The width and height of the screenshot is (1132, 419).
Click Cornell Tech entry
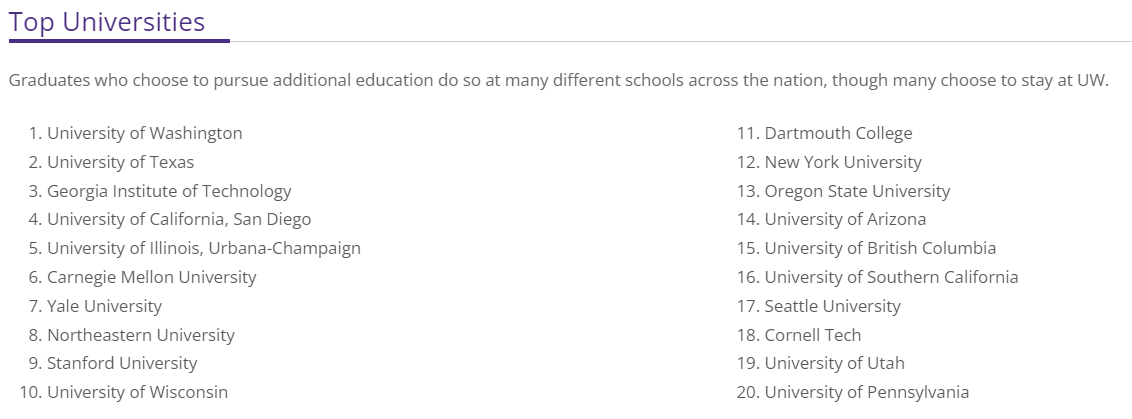point(813,334)
